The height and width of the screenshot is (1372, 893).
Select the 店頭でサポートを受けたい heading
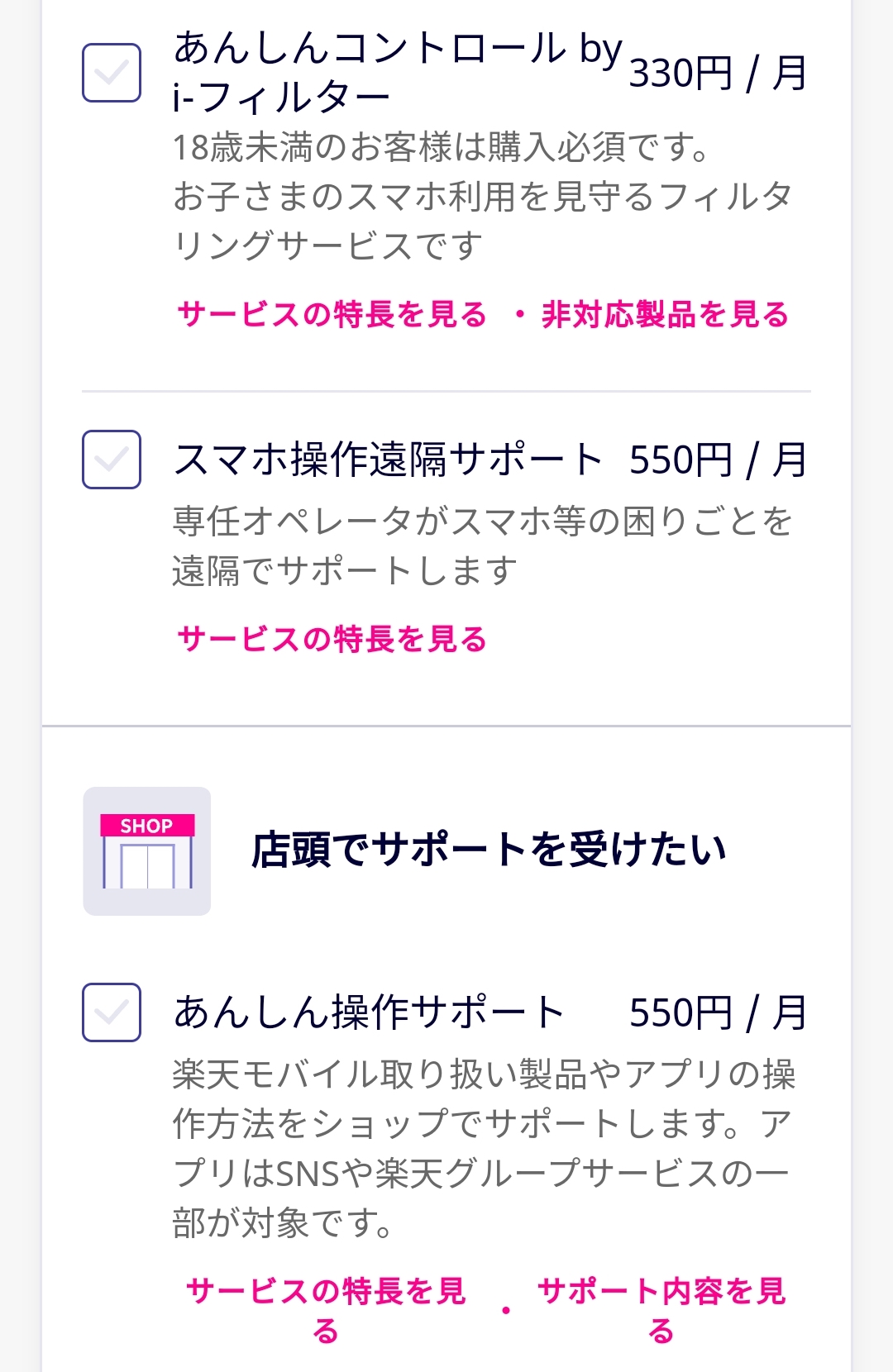click(x=489, y=850)
